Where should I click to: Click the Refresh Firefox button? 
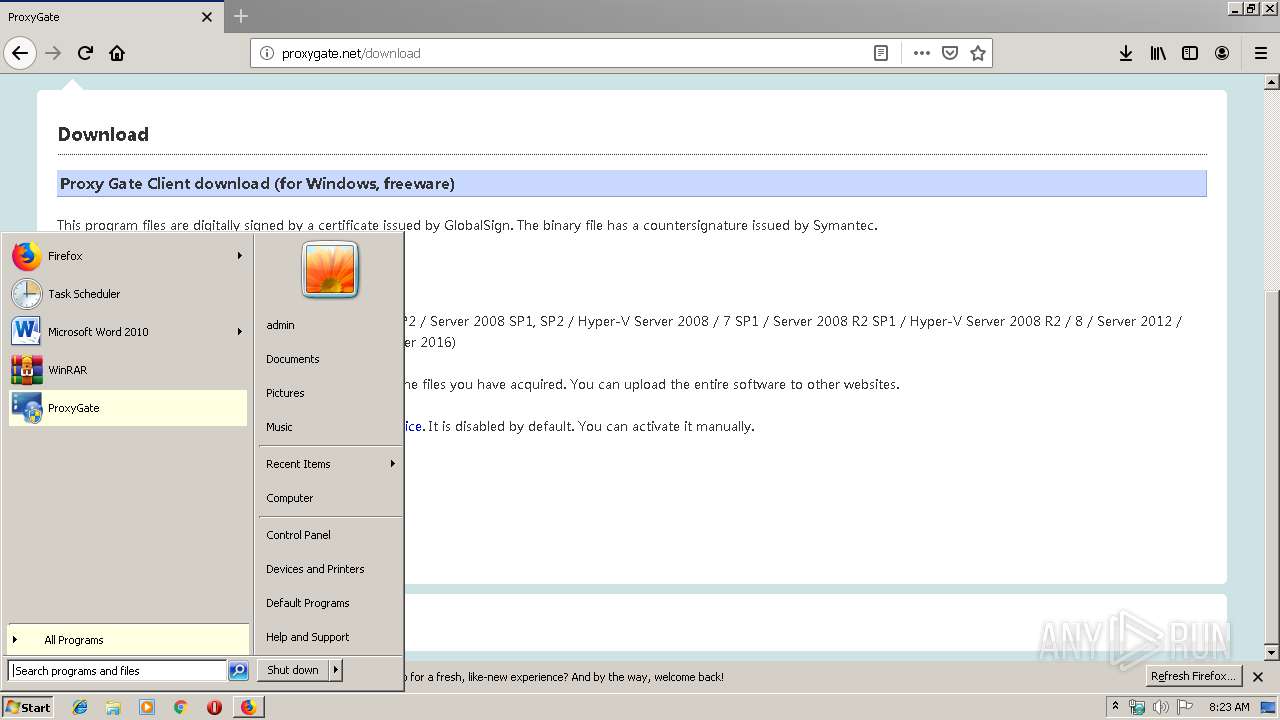(1194, 676)
